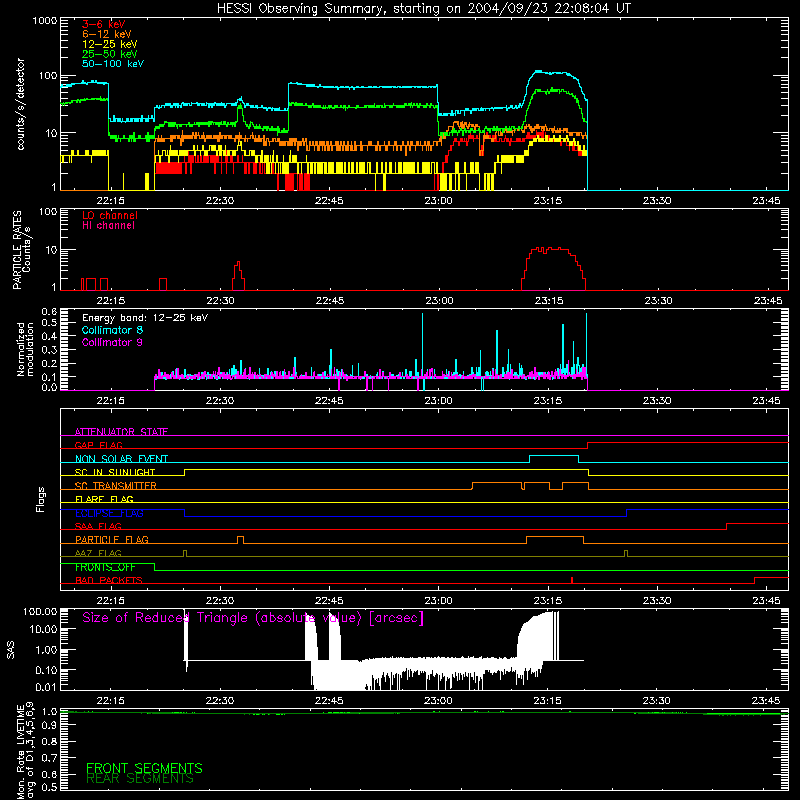Select the 50-100 keV legend label
This screenshot has height=800, width=800.
click(x=113, y=64)
